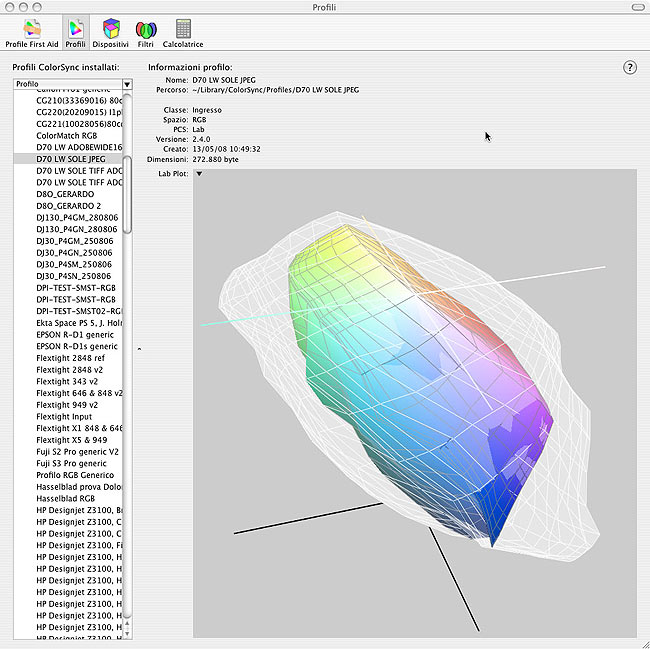Select the Fuji S2 Pro generic V2 profile
Viewport: 650px width, 649px height.
coord(68,452)
